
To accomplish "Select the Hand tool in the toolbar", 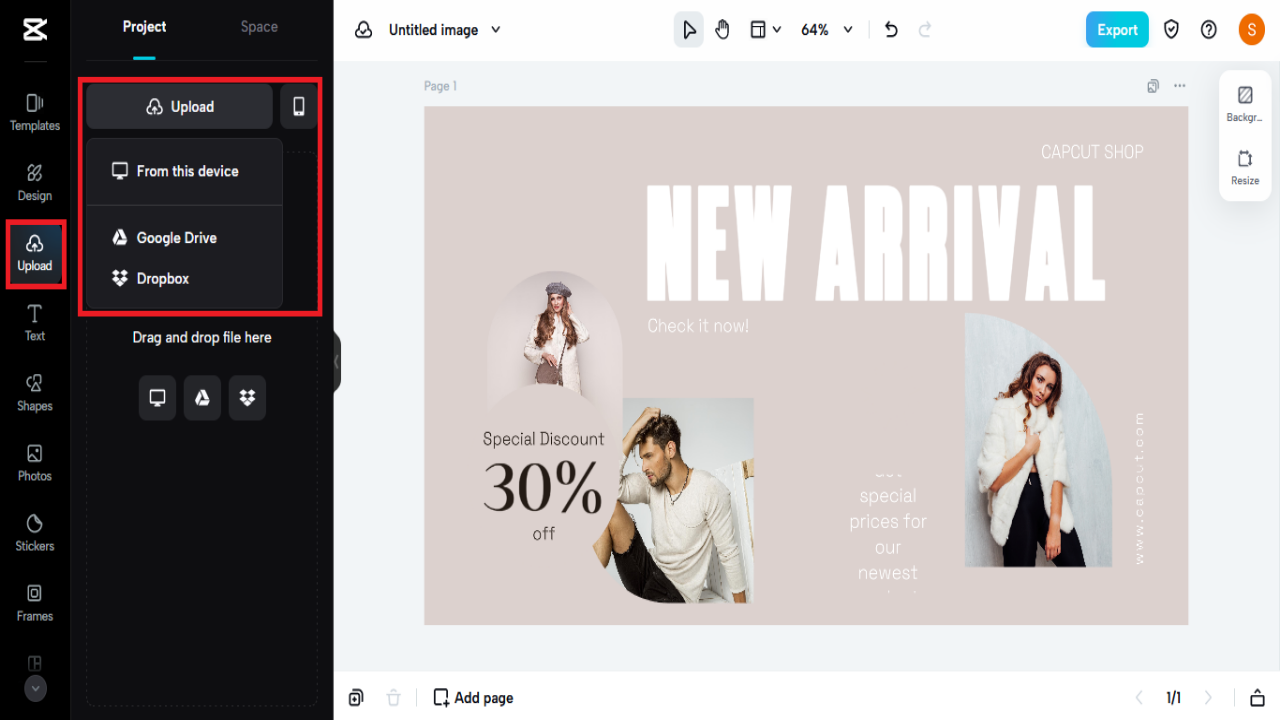I will 722,29.
